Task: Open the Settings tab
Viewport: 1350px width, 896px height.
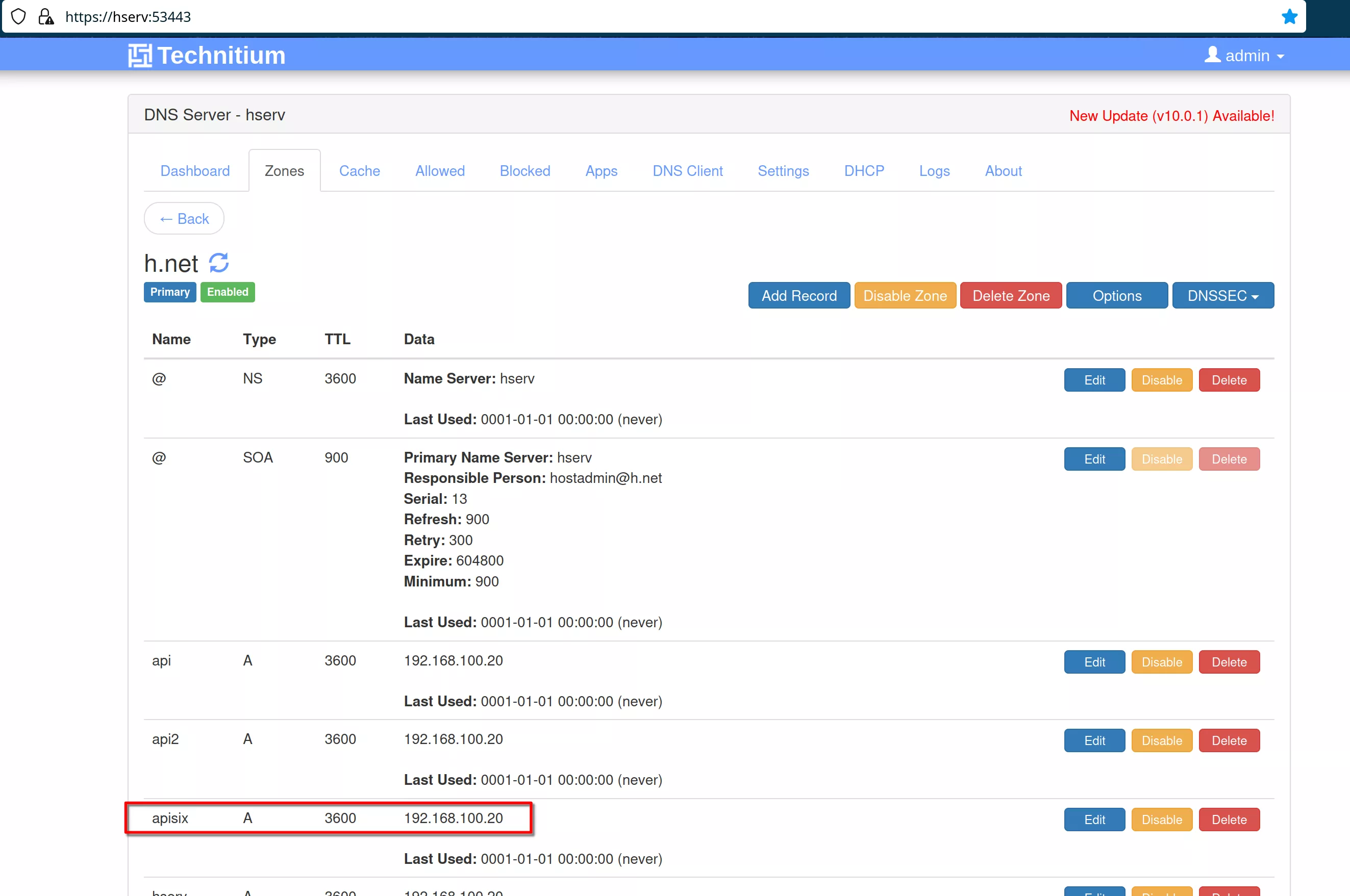Action: point(783,171)
